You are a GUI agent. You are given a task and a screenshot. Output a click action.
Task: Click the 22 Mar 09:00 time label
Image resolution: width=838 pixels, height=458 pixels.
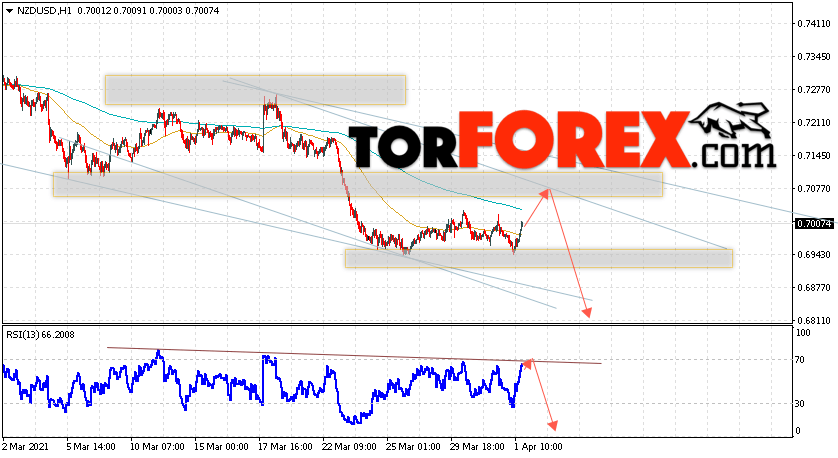click(350, 446)
